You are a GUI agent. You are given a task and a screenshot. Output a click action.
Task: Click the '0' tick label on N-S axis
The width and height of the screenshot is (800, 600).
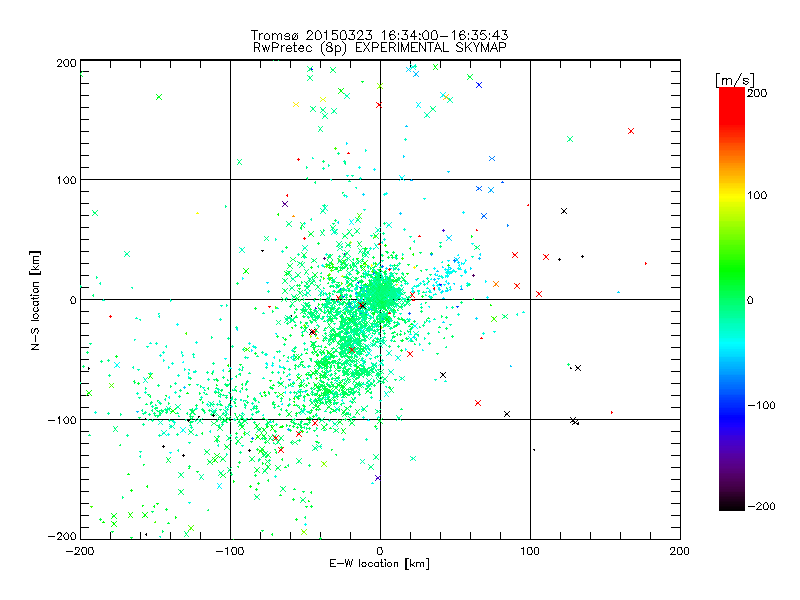73,300
